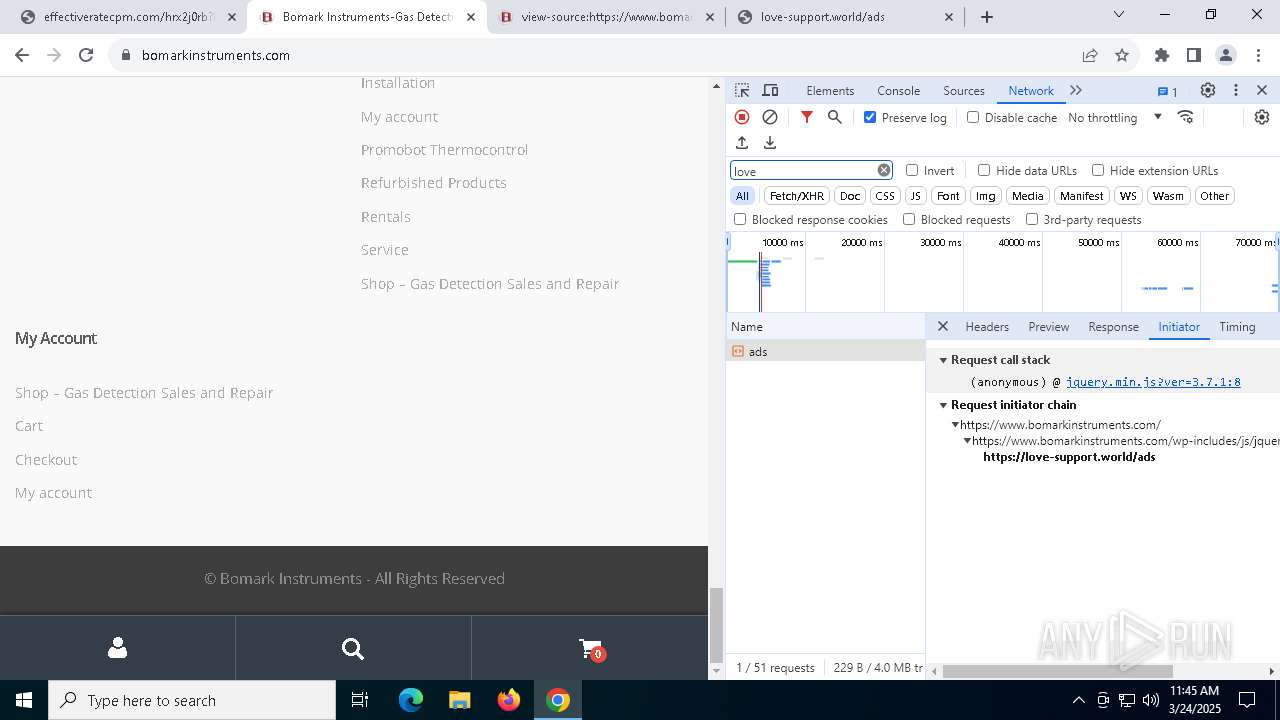Uncheck Preserve log

870,117
